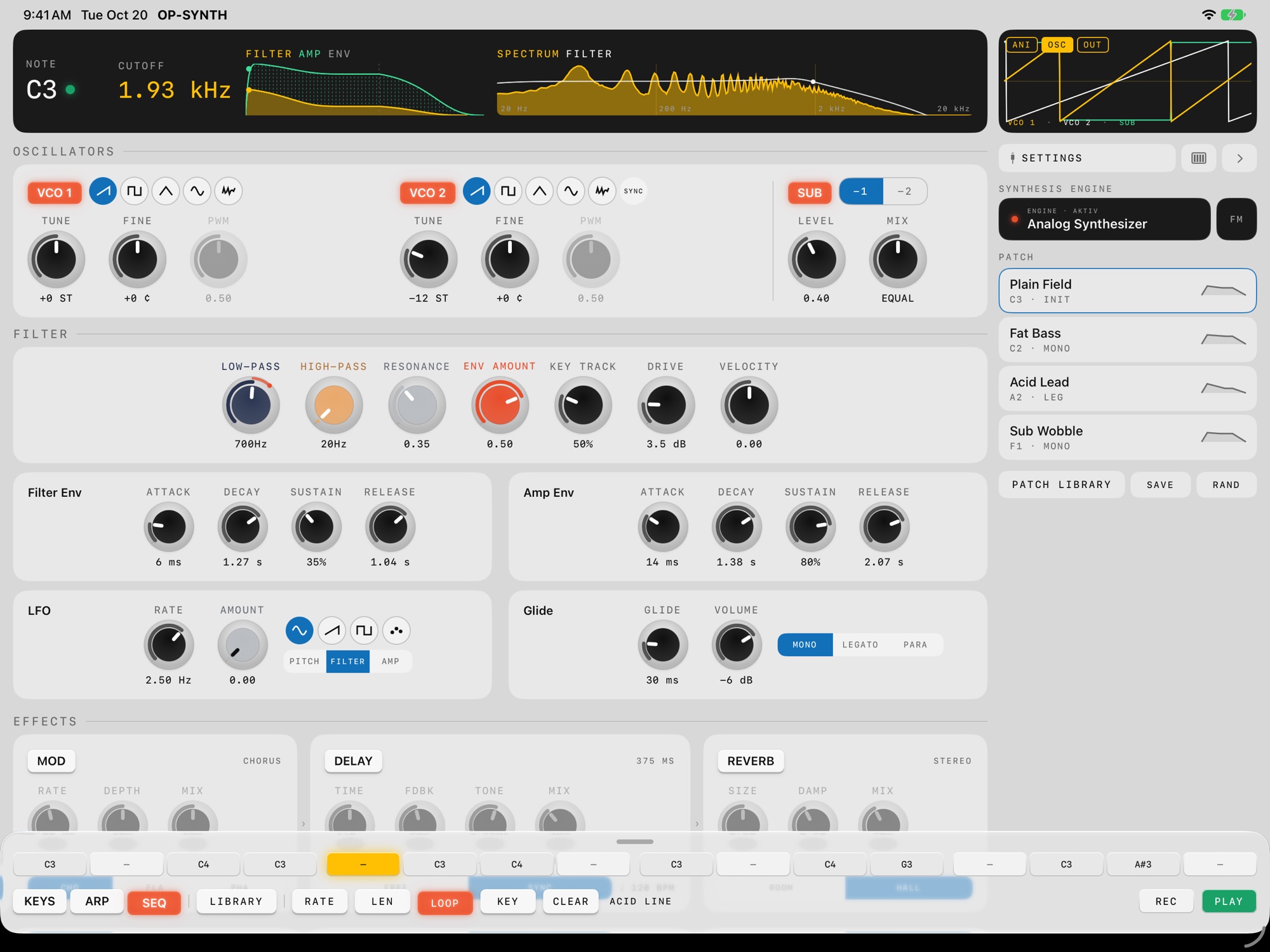1270x952 pixels.
Task: Expand the chevron next to Settings
Action: coord(1240,158)
